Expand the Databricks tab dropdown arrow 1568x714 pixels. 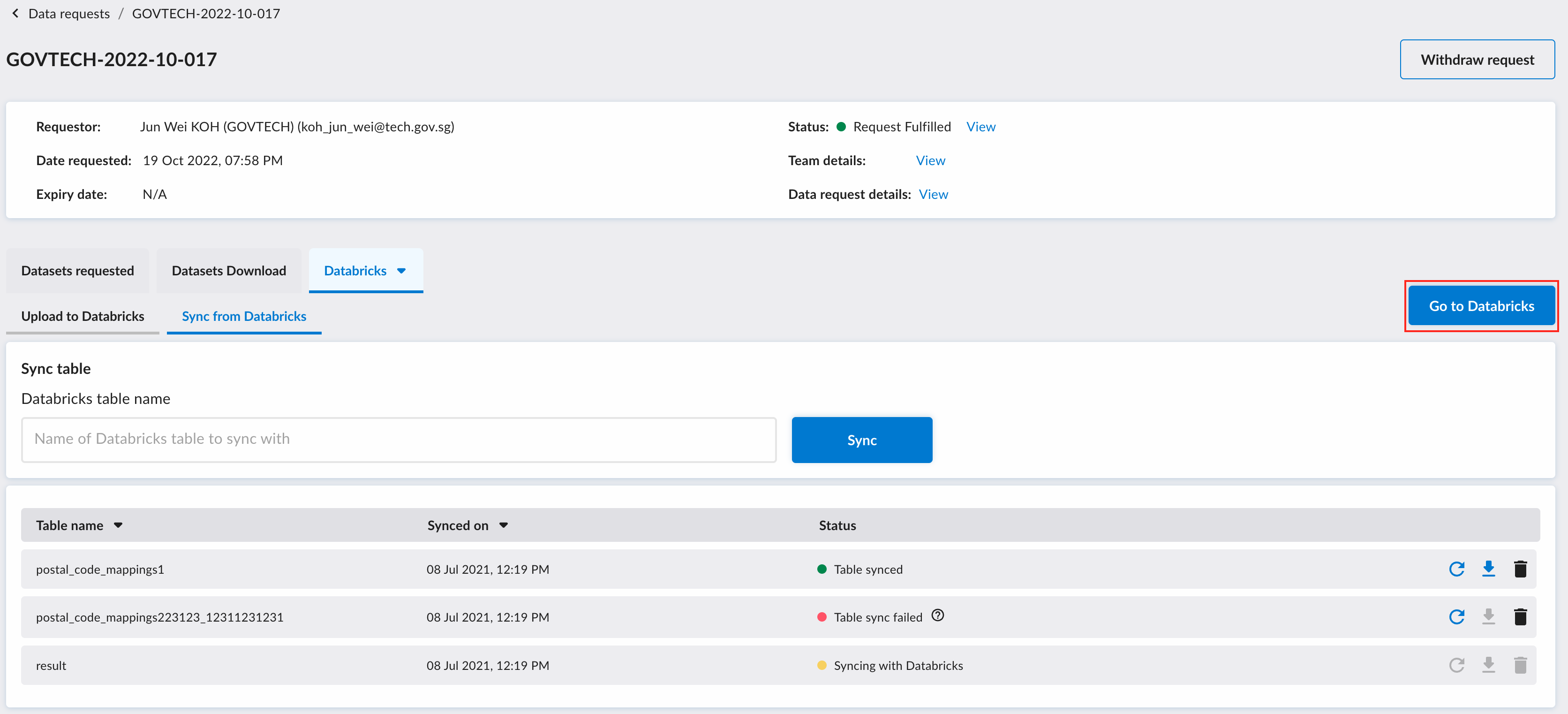[x=401, y=271]
